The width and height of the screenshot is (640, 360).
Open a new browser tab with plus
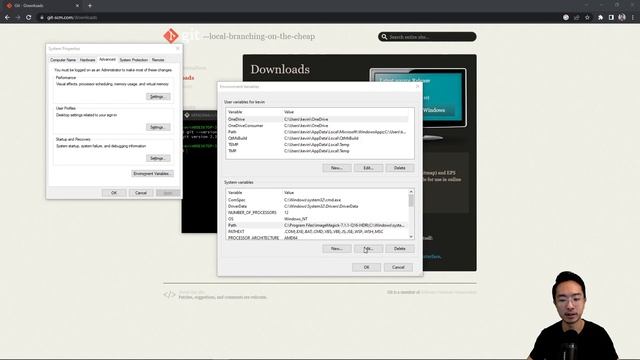coord(90,6)
